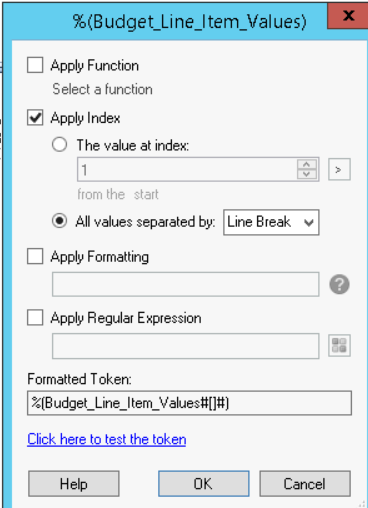Click the 'Click here to test the token' link
The width and height of the screenshot is (368, 508).
(107, 439)
